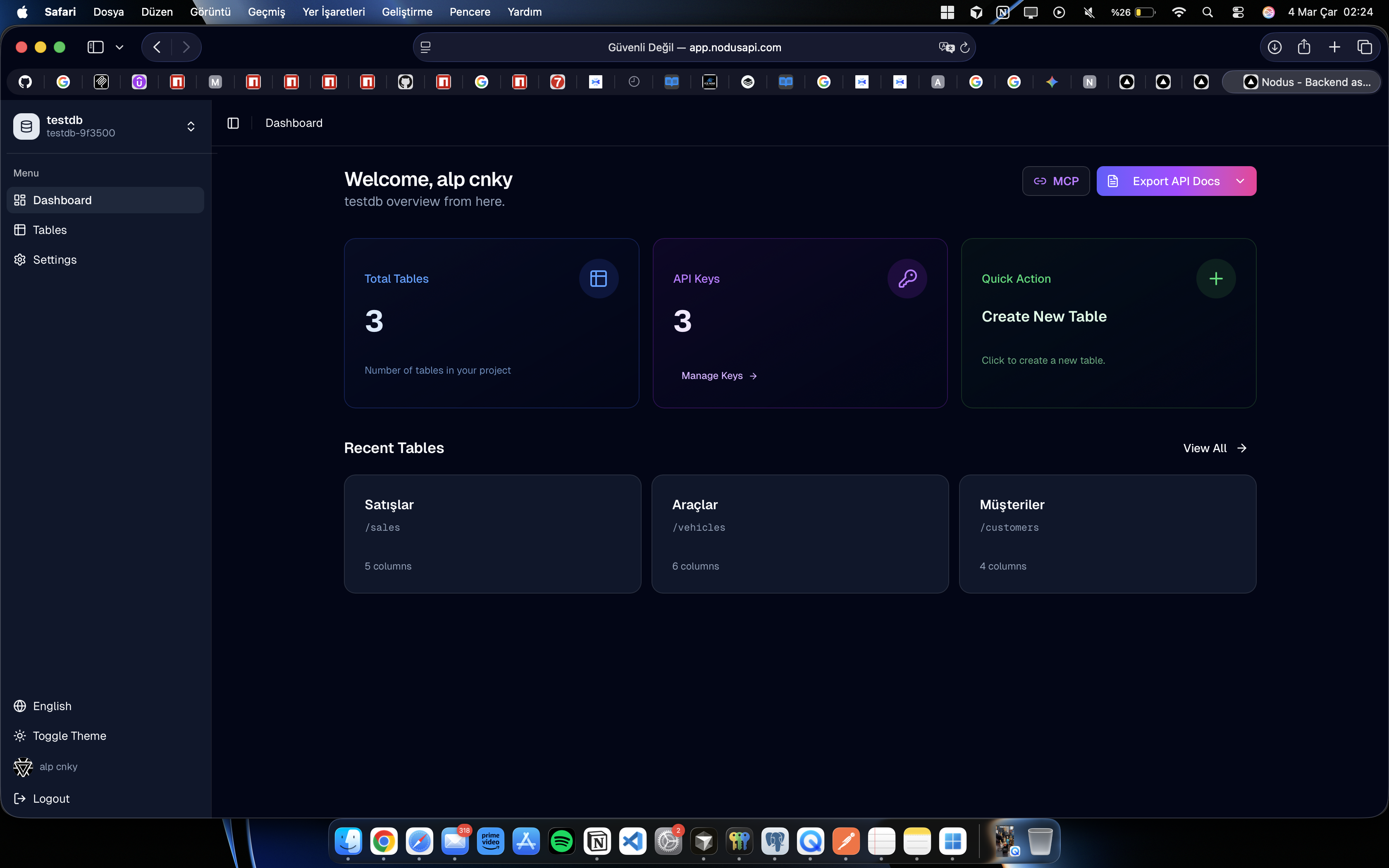Viewport: 1389px width, 868px height.
Task: Toggle Safari's sidebar in the toolbar
Action: point(95,47)
